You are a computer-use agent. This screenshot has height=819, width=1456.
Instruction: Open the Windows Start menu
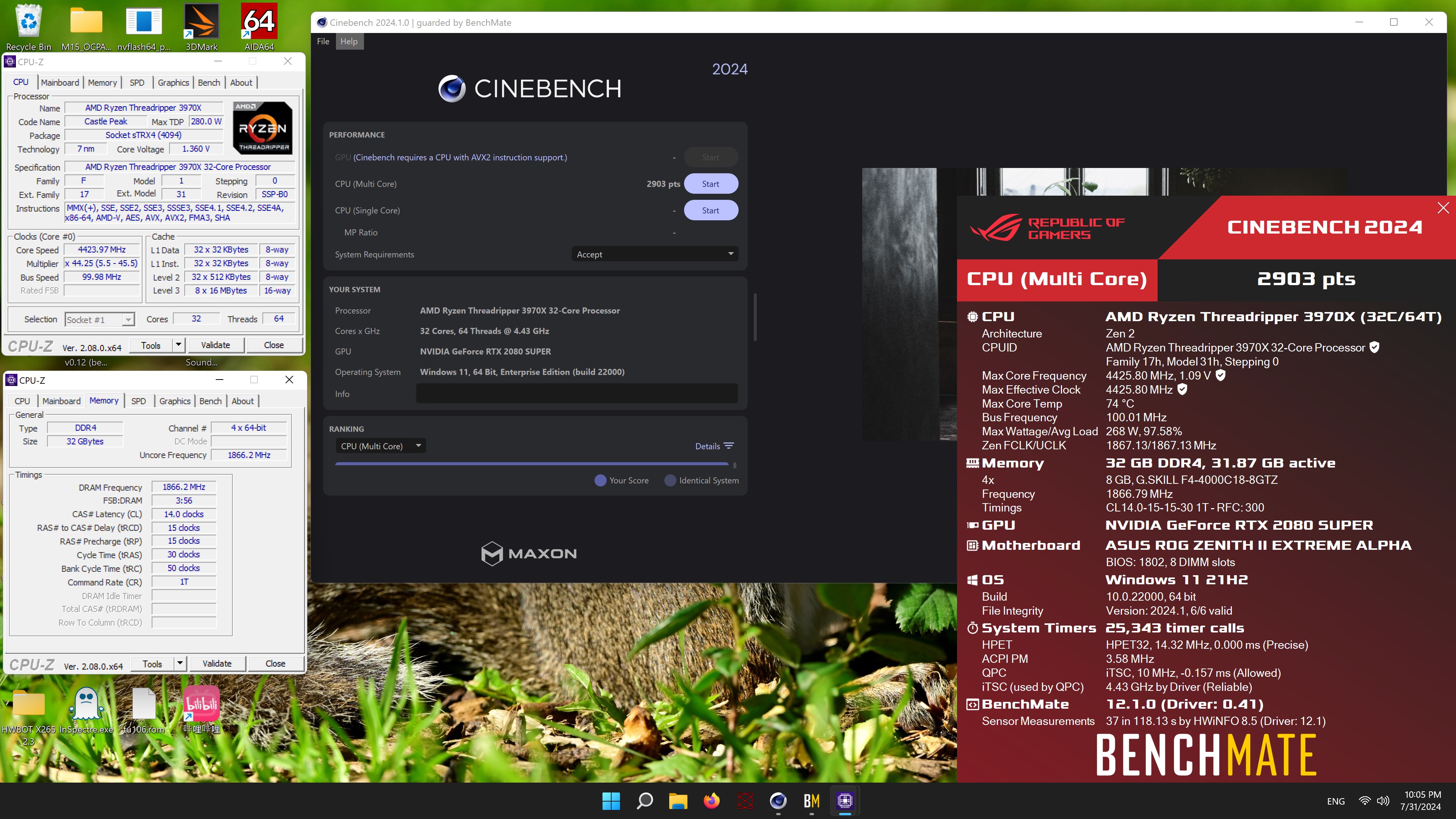click(611, 801)
